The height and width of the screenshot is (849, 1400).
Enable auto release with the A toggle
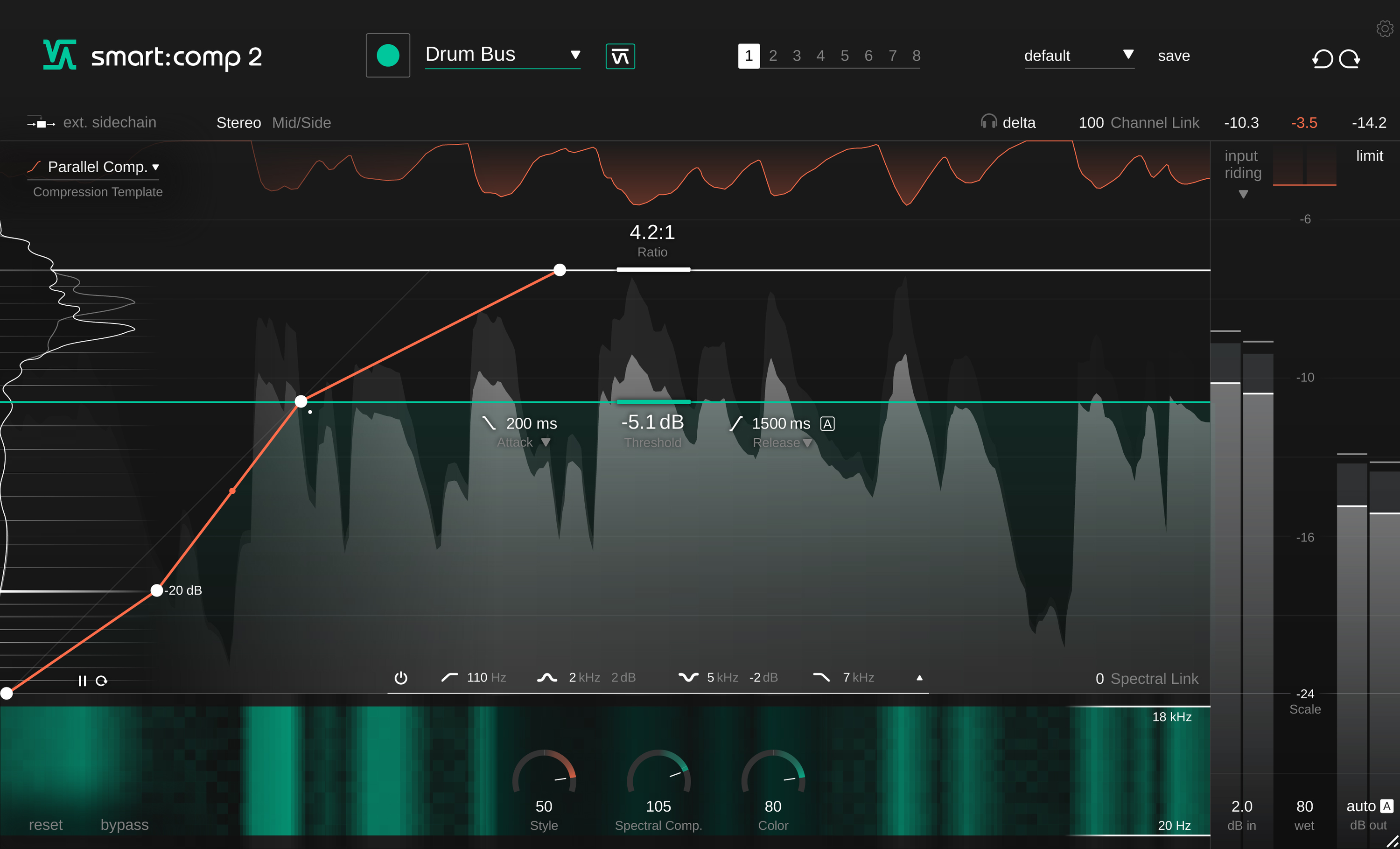pyautogui.click(x=827, y=423)
